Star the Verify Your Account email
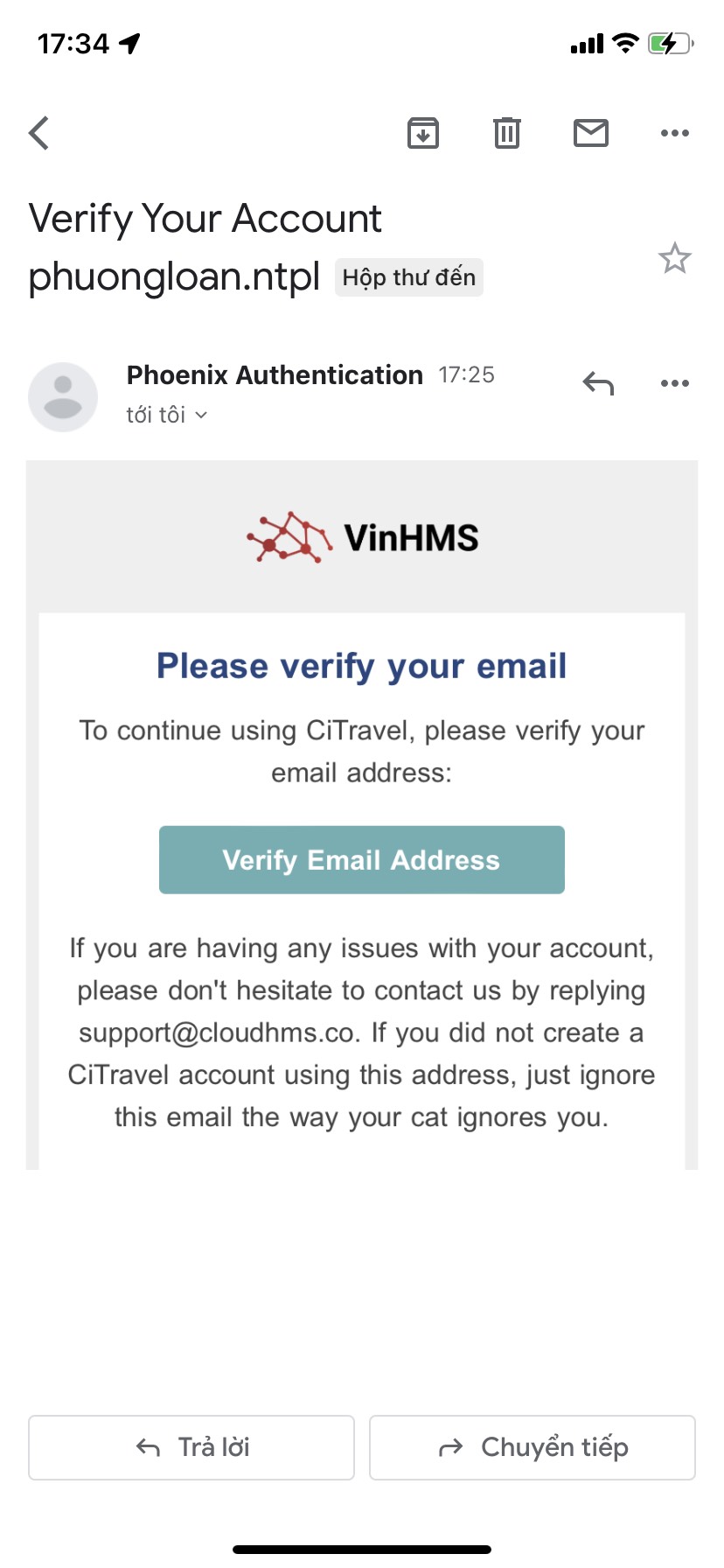This screenshot has width=724, height=1568. (x=674, y=258)
